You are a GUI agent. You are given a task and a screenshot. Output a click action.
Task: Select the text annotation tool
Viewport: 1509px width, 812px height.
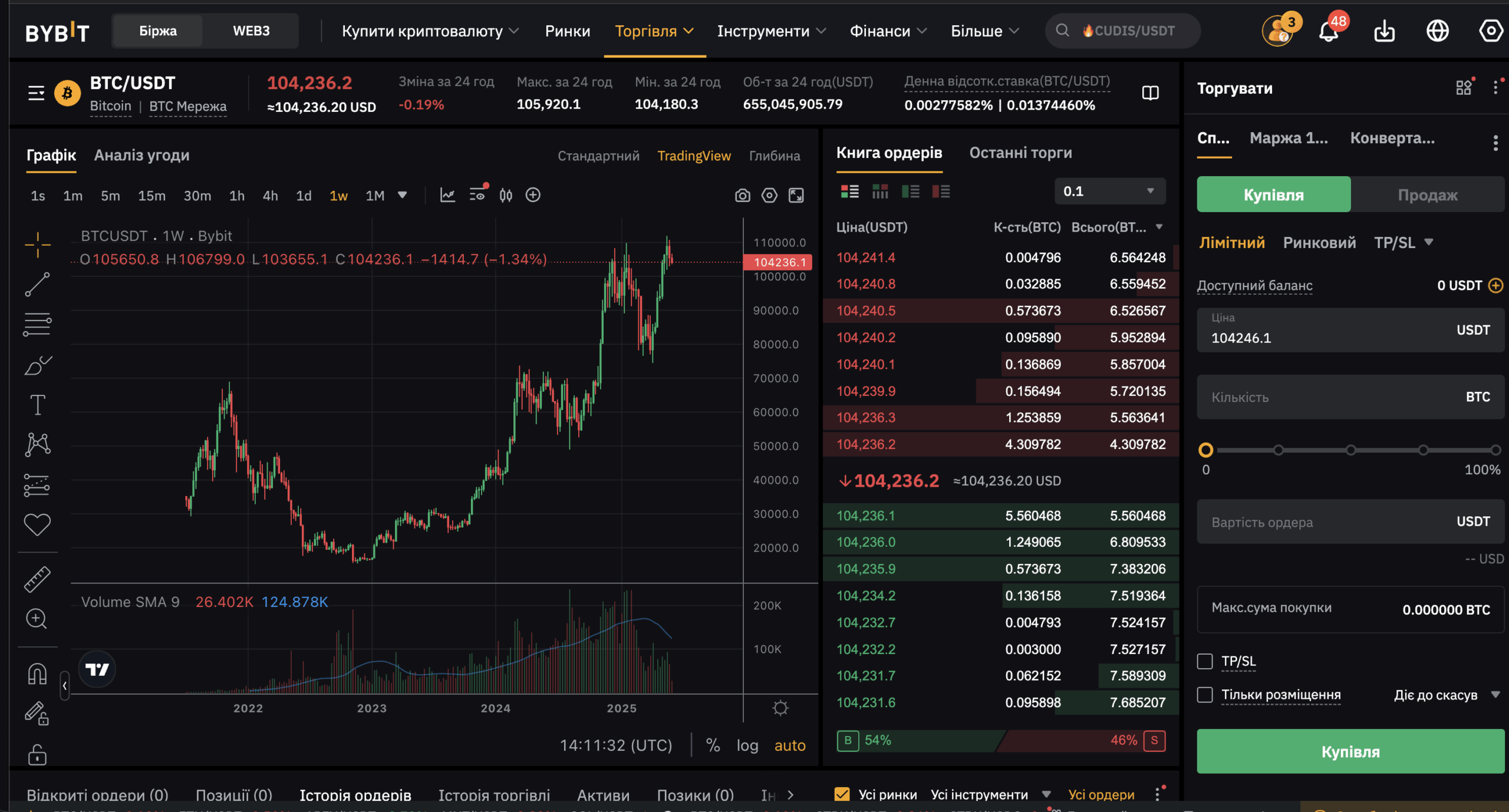(x=37, y=405)
